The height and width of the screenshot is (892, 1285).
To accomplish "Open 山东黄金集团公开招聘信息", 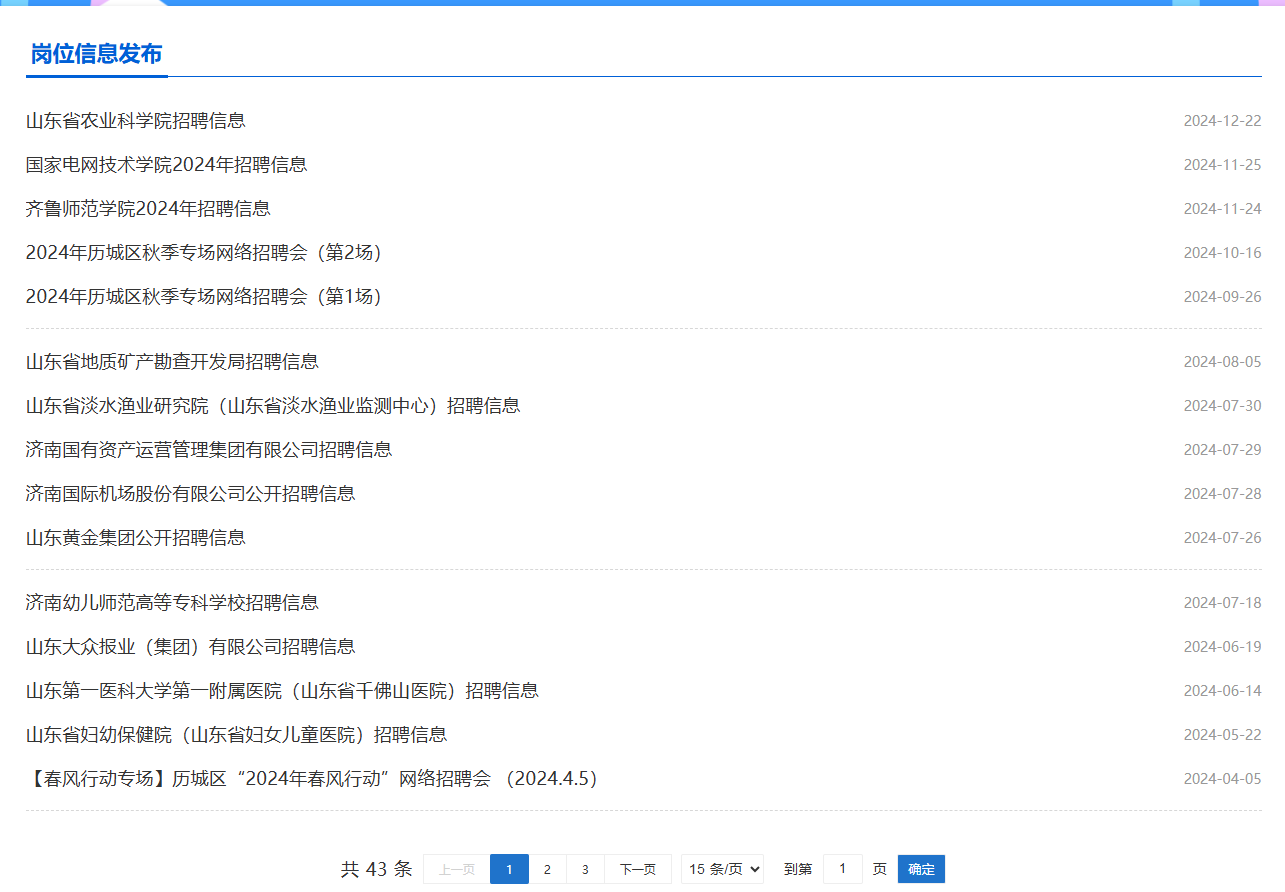I will tap(136, 538).
